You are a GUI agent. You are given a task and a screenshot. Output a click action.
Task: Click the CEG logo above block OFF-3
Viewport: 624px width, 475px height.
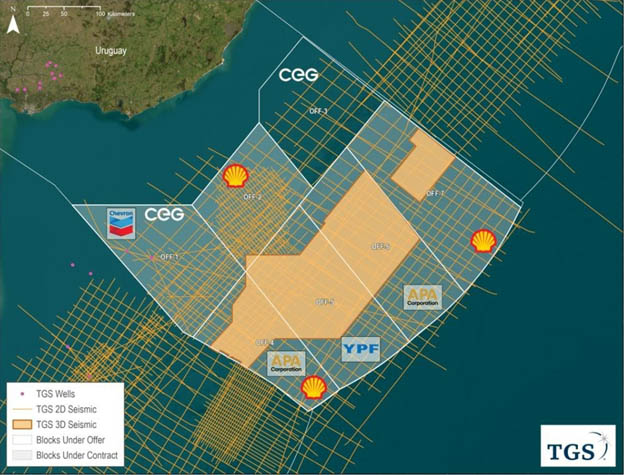click(298, 75)
